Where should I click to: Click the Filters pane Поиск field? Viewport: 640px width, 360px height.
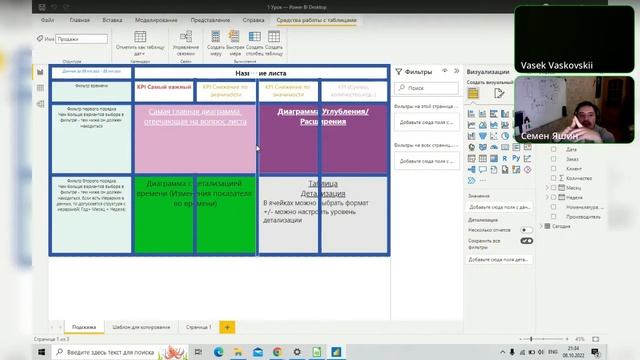pyautogui.click(x=427, y=88)
